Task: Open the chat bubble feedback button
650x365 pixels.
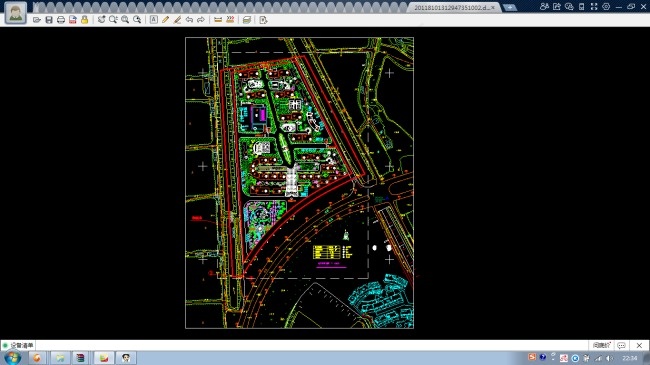Action: (x=621, y=345)
